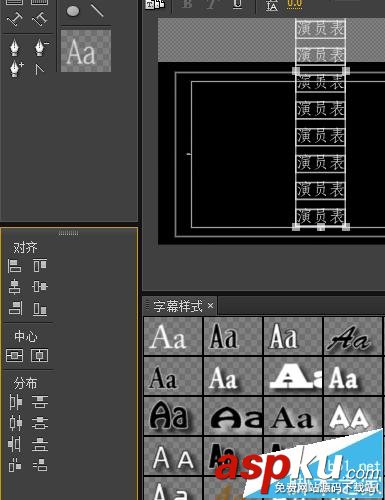Toggle underline U formatting in title toolbar
385x500 pixels.
pos(237,4)
